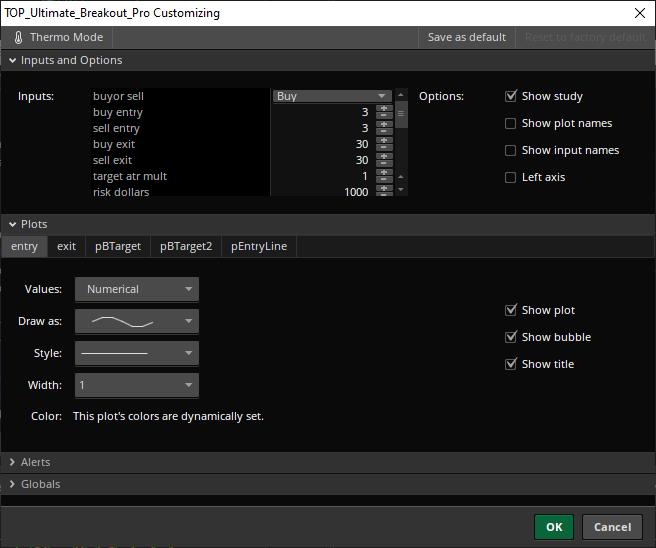
Task: Click the OK button
Action: (554, 527)
